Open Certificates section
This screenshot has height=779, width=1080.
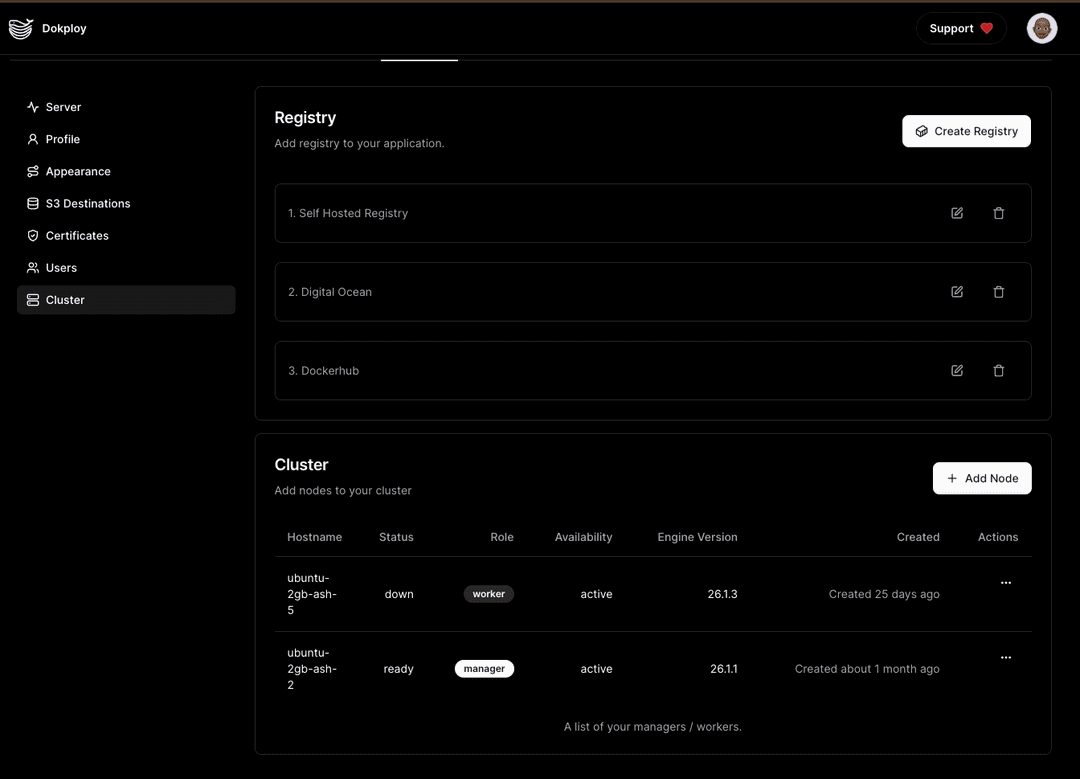[x=76, y=236]
